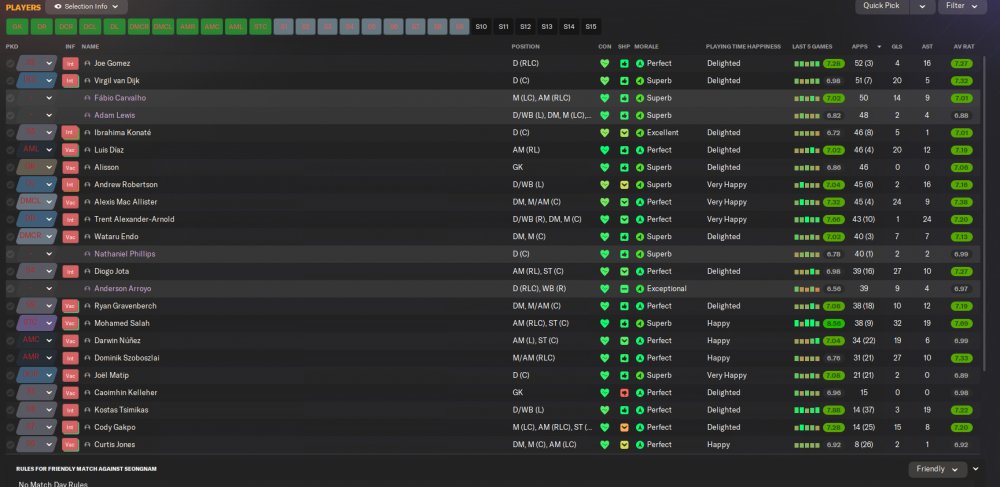1000x487 pixels.
Task: Click the morale arrow icon for Diogo Jota
Action: point(640,272)
